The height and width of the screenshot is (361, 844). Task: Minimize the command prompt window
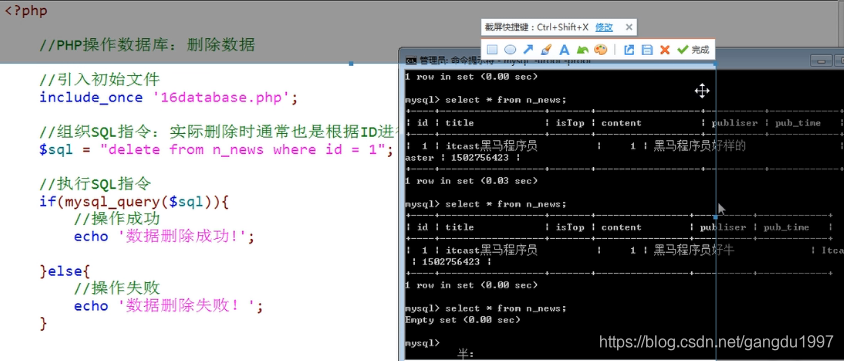pos(821,60)
